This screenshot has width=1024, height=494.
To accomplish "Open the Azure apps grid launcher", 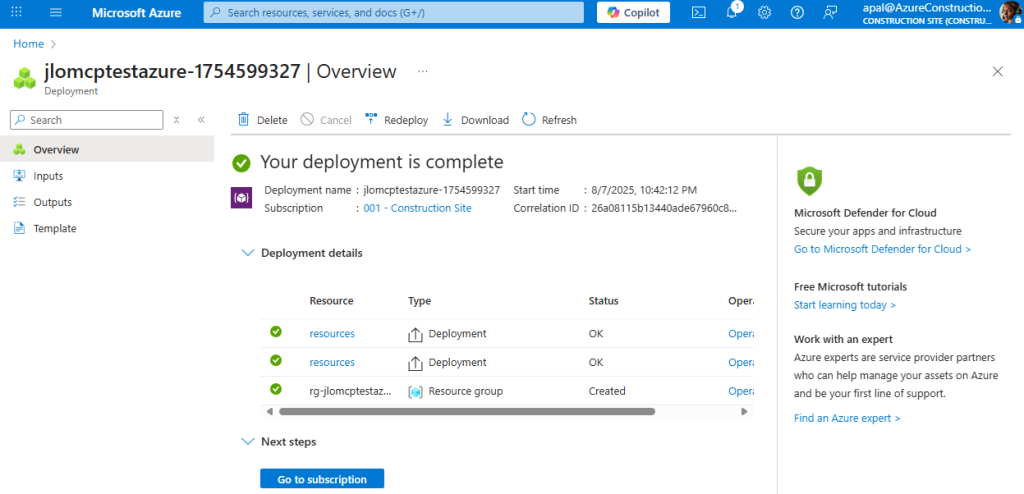I will coord(17,12).
